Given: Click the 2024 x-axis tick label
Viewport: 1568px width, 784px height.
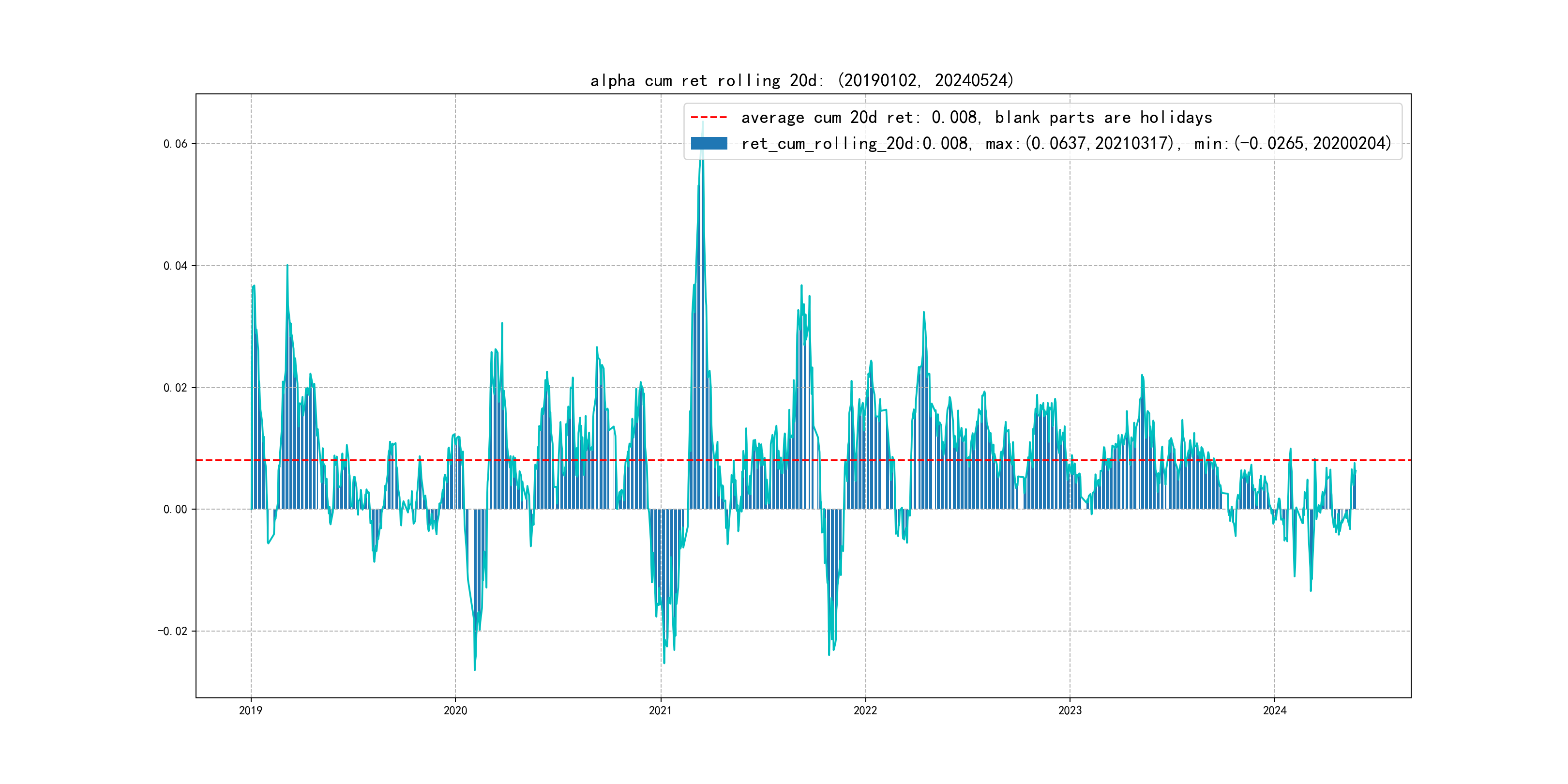Looking at the screenshot, I should (x=1275, y=710).
